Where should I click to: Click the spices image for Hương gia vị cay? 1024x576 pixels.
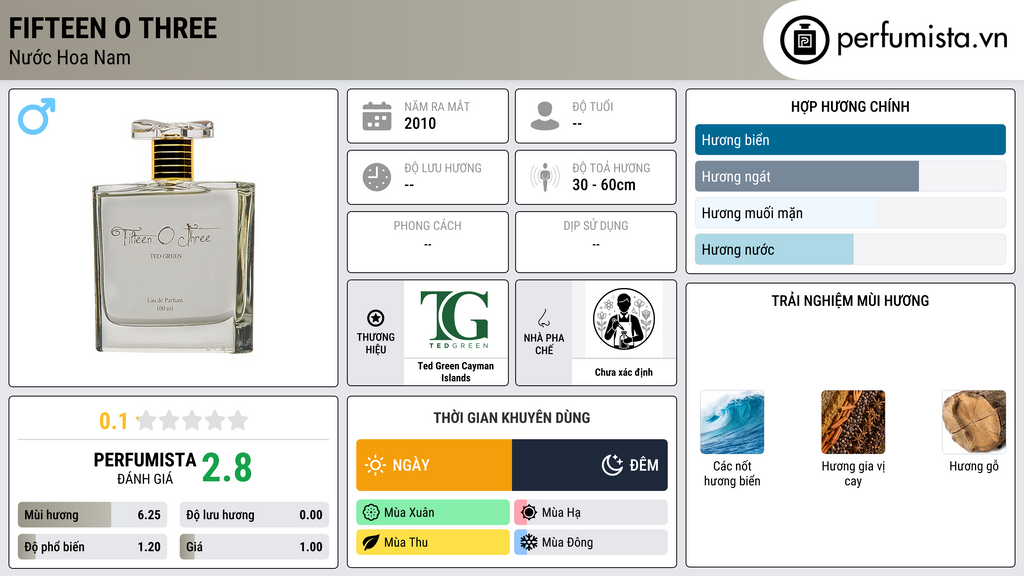coord(853,422)
